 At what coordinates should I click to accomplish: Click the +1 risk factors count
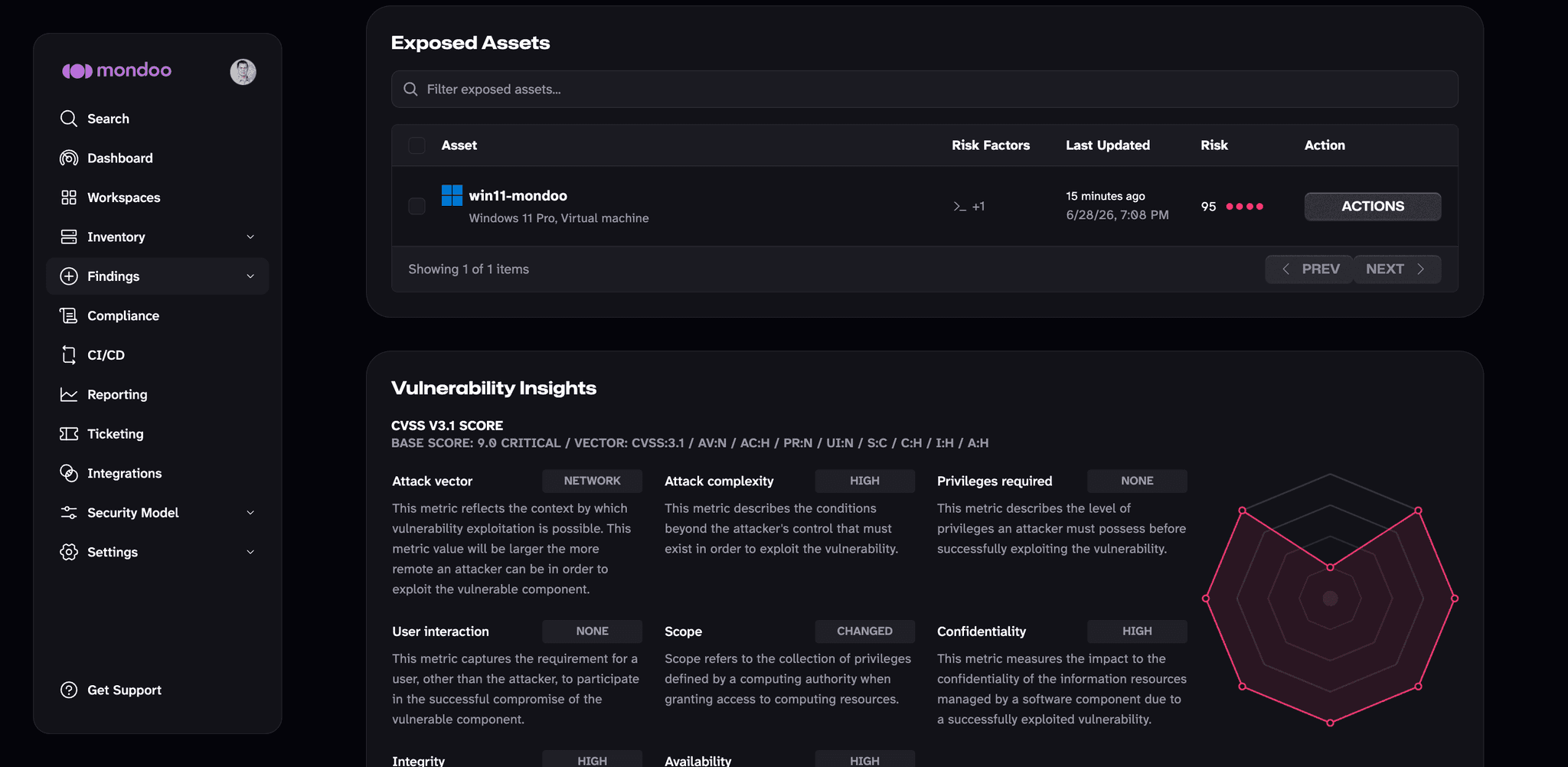coord(978,207)
